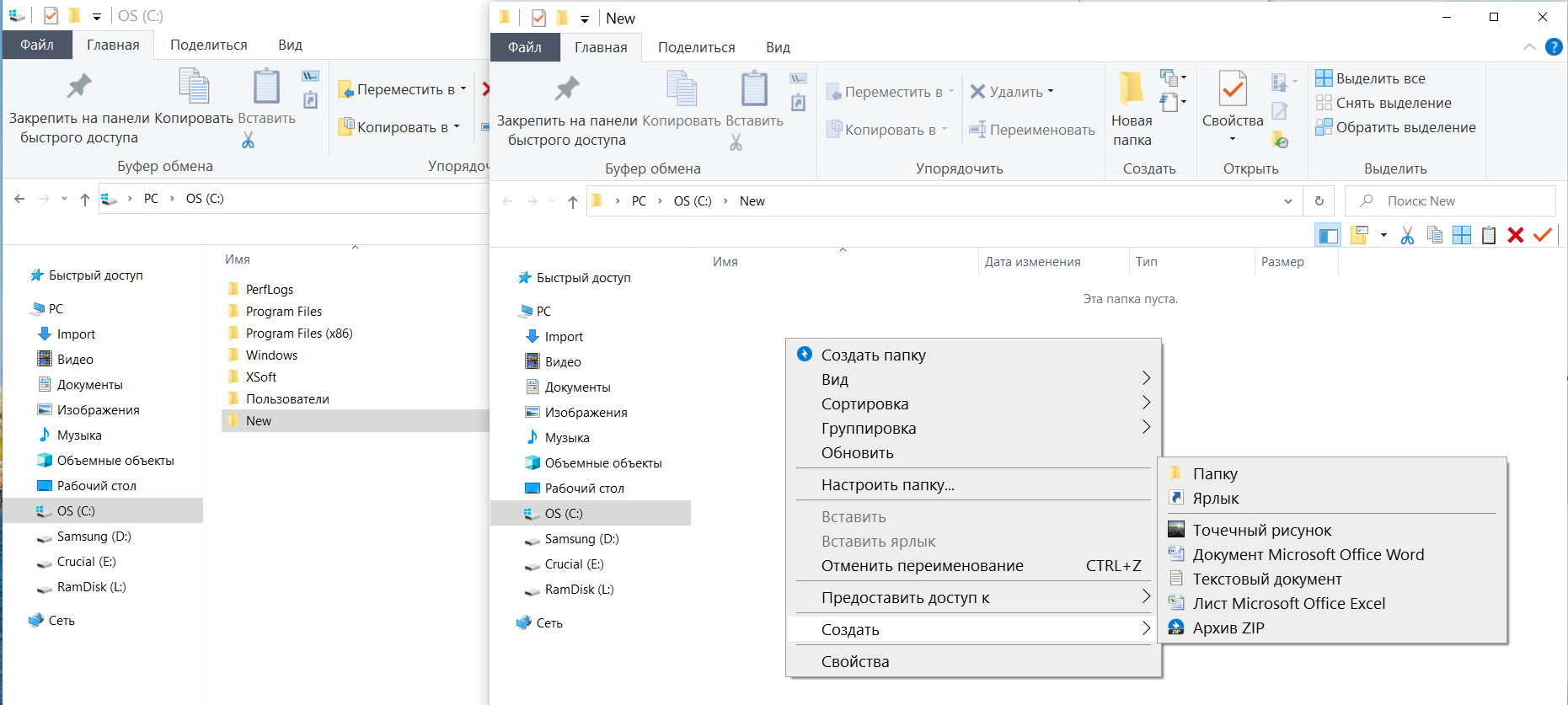Choose Текстовый документ from the Создать submenu

(x=1266, y=579)
